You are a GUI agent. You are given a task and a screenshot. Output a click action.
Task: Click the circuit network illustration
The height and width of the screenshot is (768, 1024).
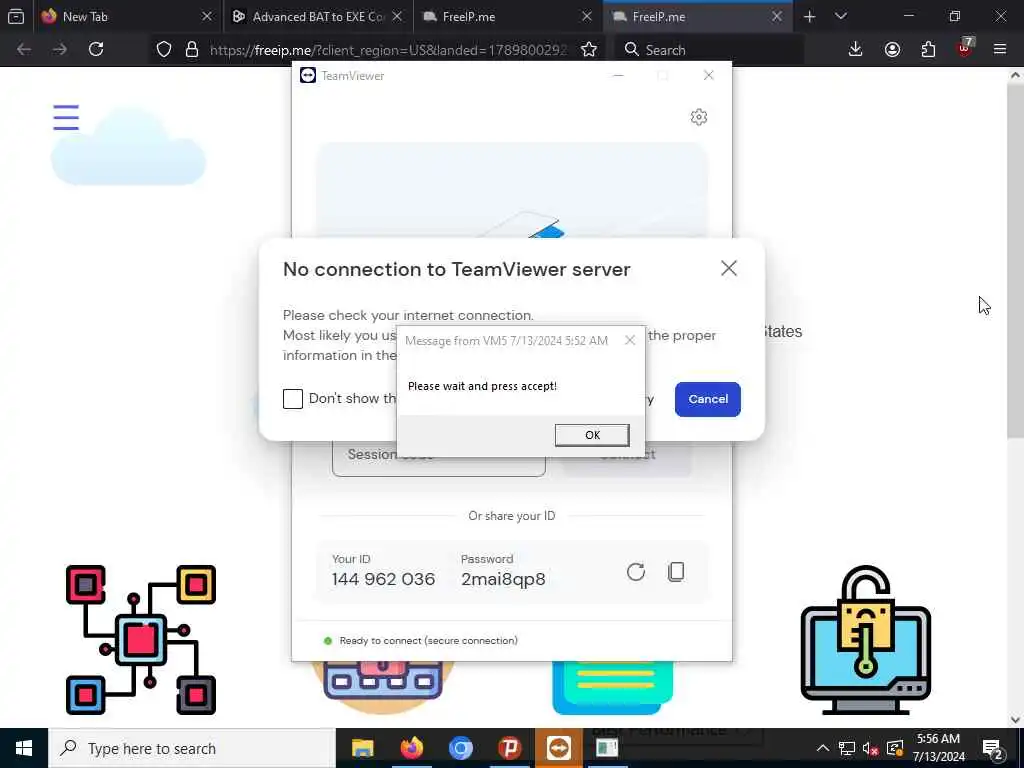(140, 640)
